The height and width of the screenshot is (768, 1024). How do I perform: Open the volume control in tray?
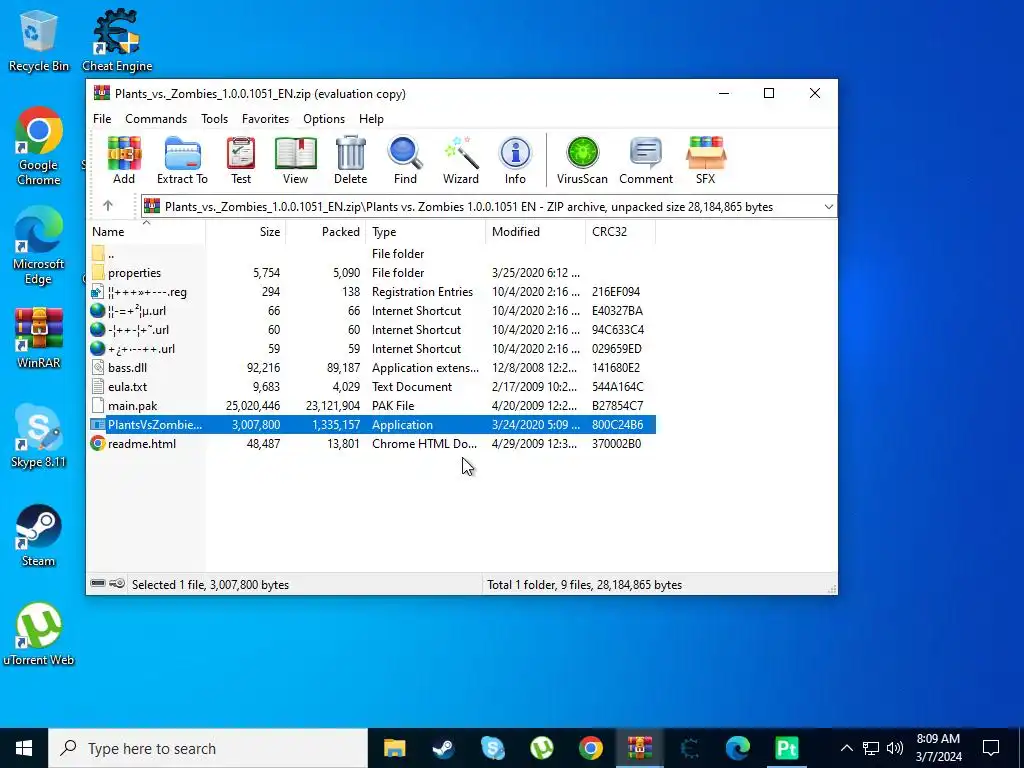tap(895, 748)
